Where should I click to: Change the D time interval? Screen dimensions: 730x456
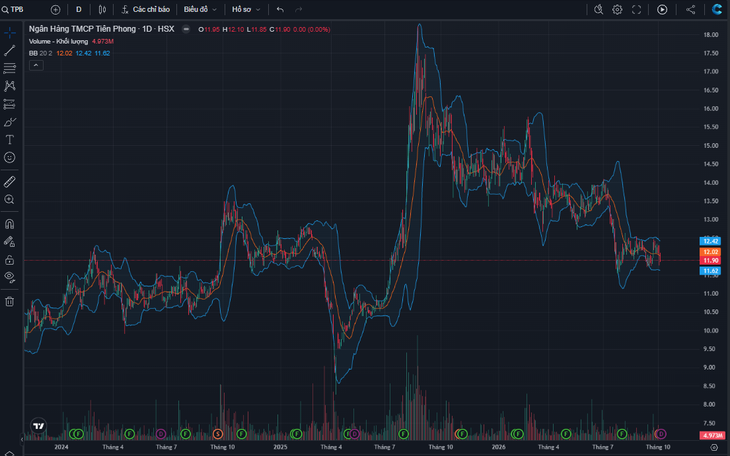coord(79,9)
